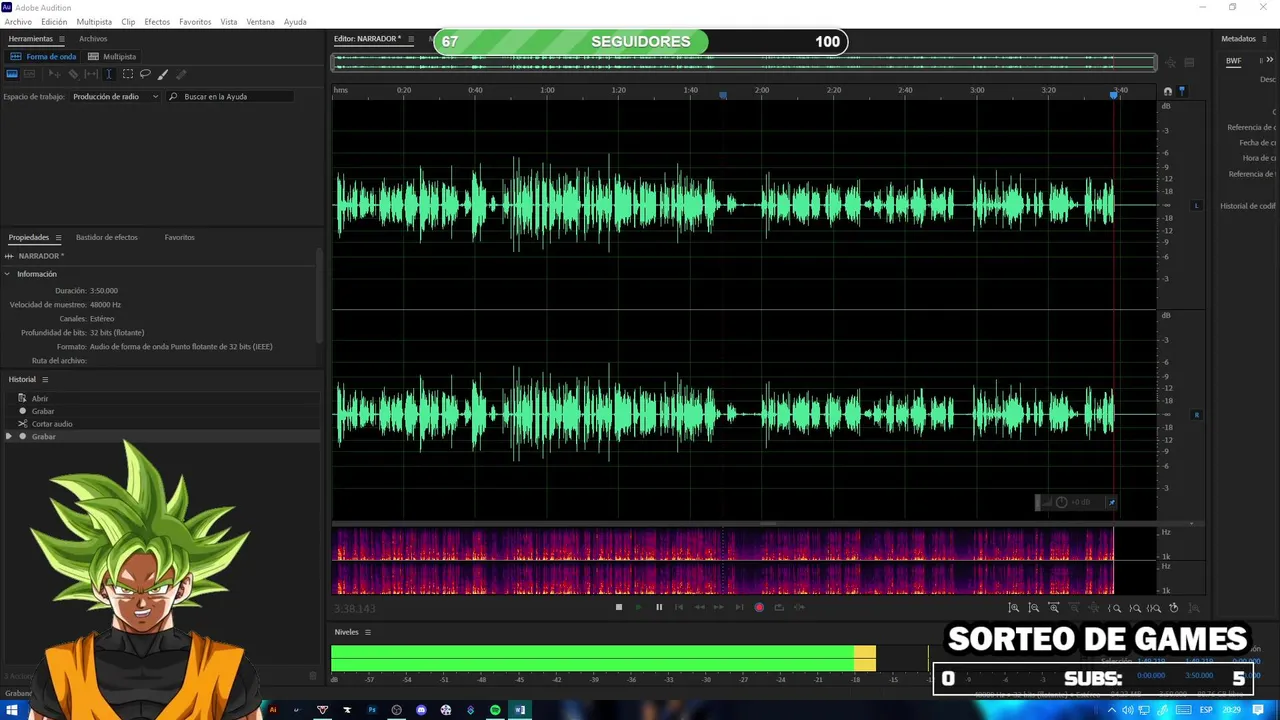This screenshot has width=1280, height=720.
Task: Move playhead to previous marker
Action: pyautogui.click(x=679, y=607)
